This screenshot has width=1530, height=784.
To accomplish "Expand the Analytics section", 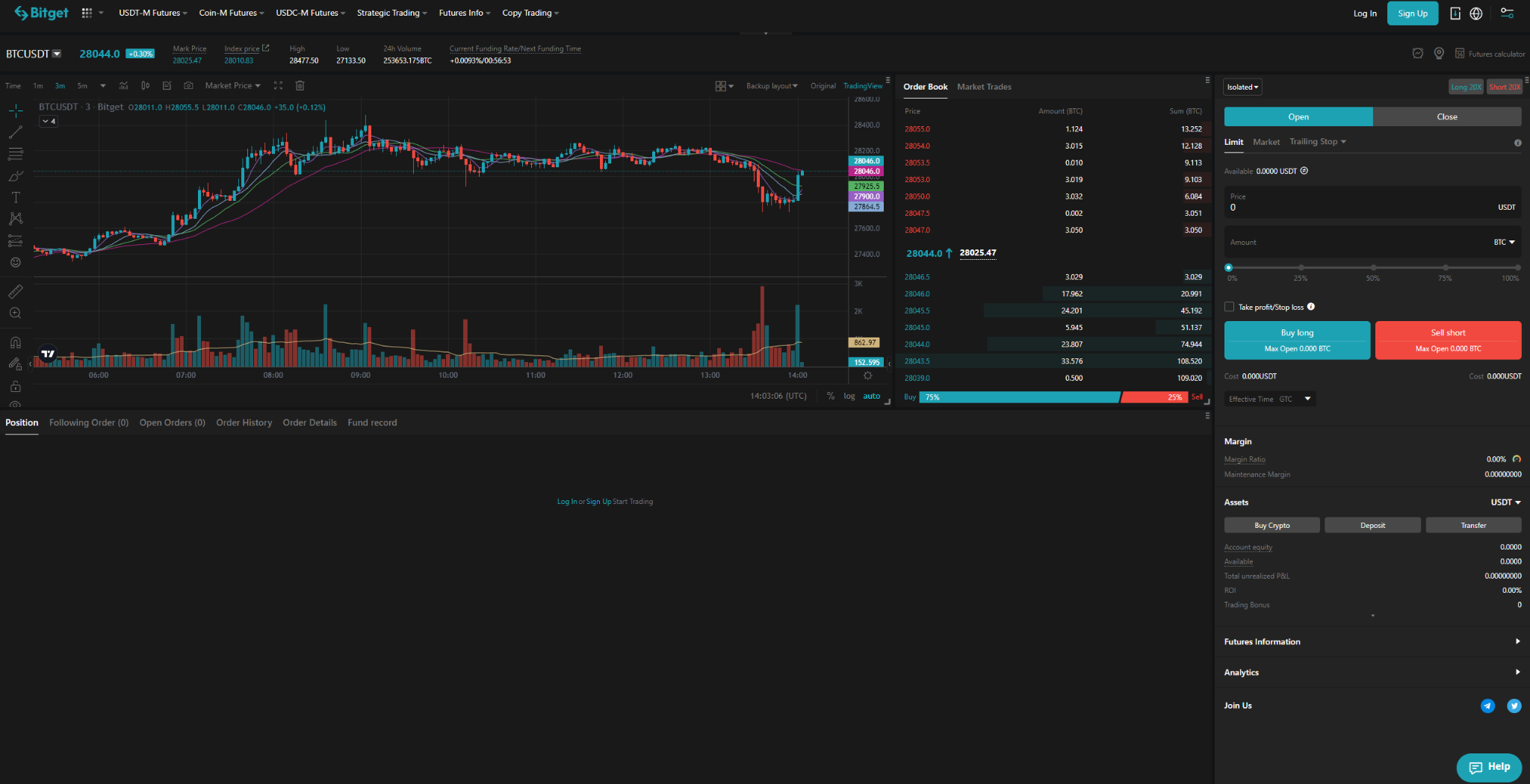I will pos(1372,672).
